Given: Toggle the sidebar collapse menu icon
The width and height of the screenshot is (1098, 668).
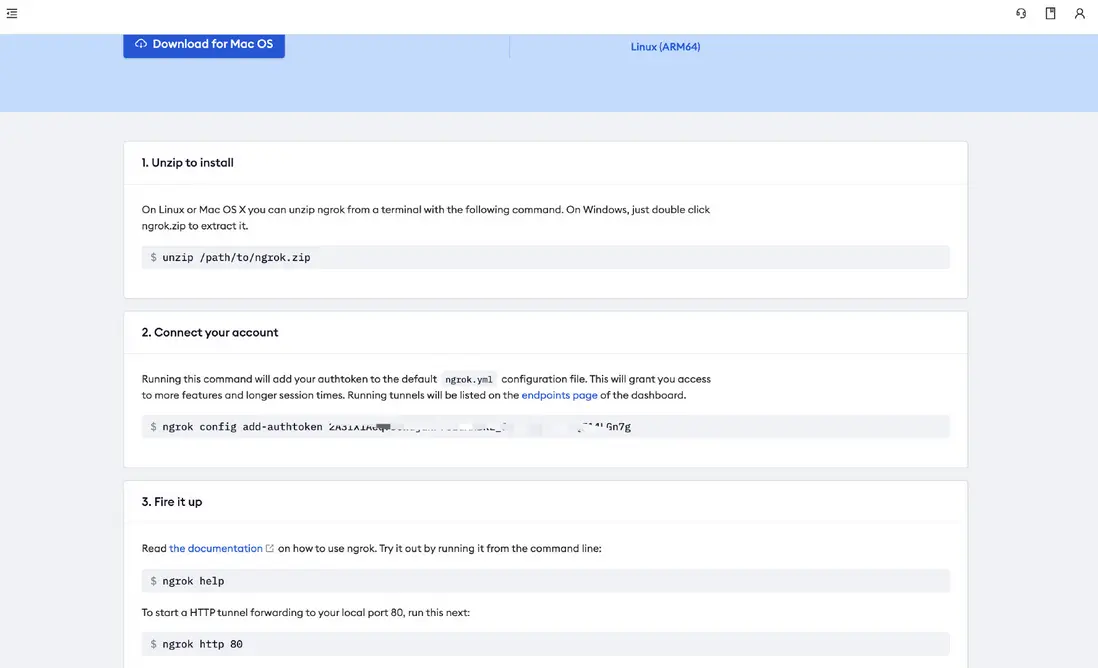Looking at the screenshot, I should (12, 14).
